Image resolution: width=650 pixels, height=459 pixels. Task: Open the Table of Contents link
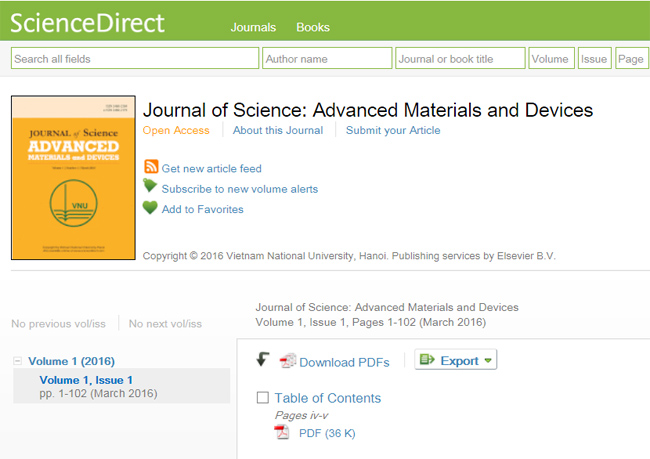[328, 398]
